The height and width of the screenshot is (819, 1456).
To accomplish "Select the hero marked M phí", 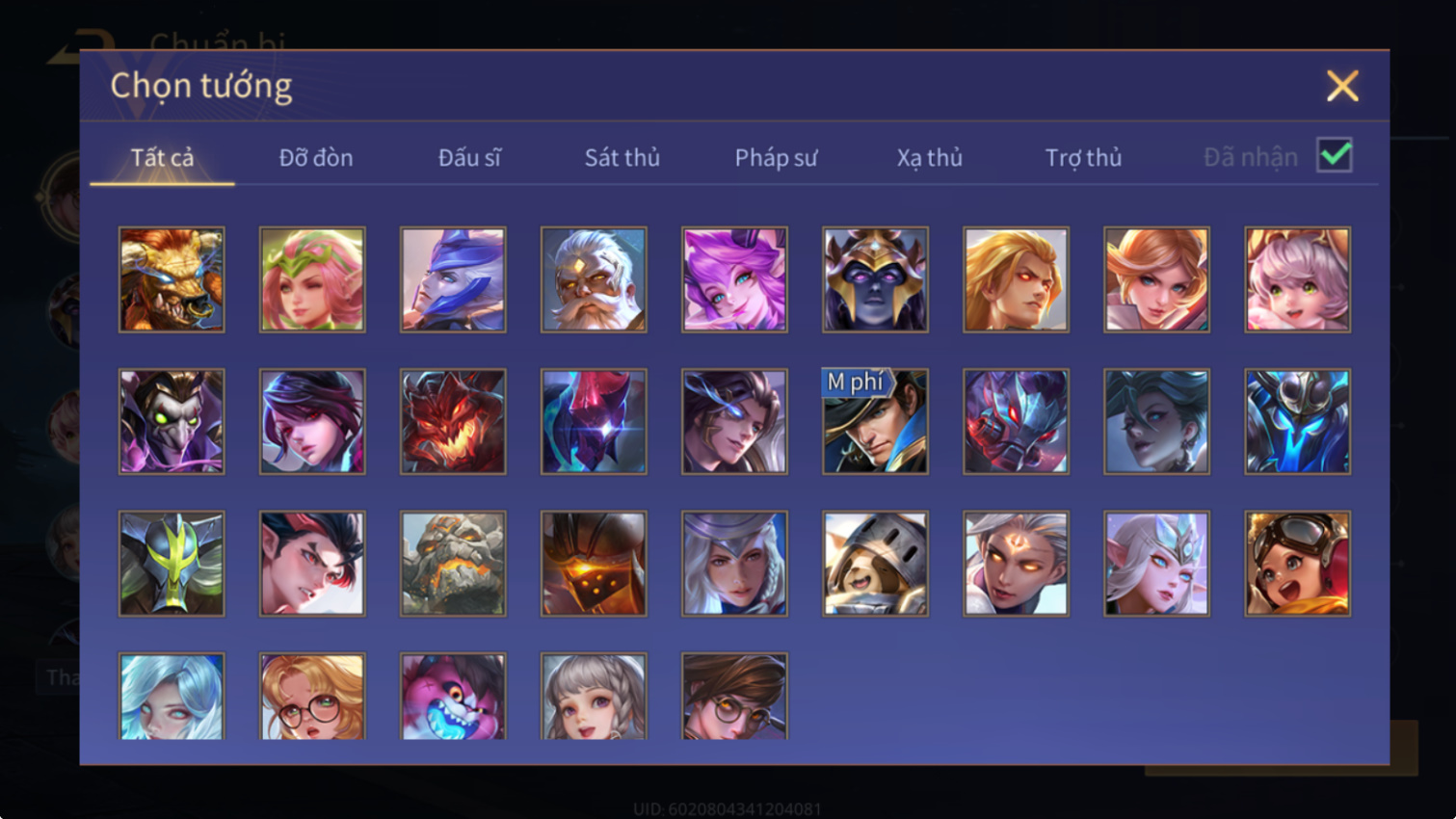I will click(875, 421).
